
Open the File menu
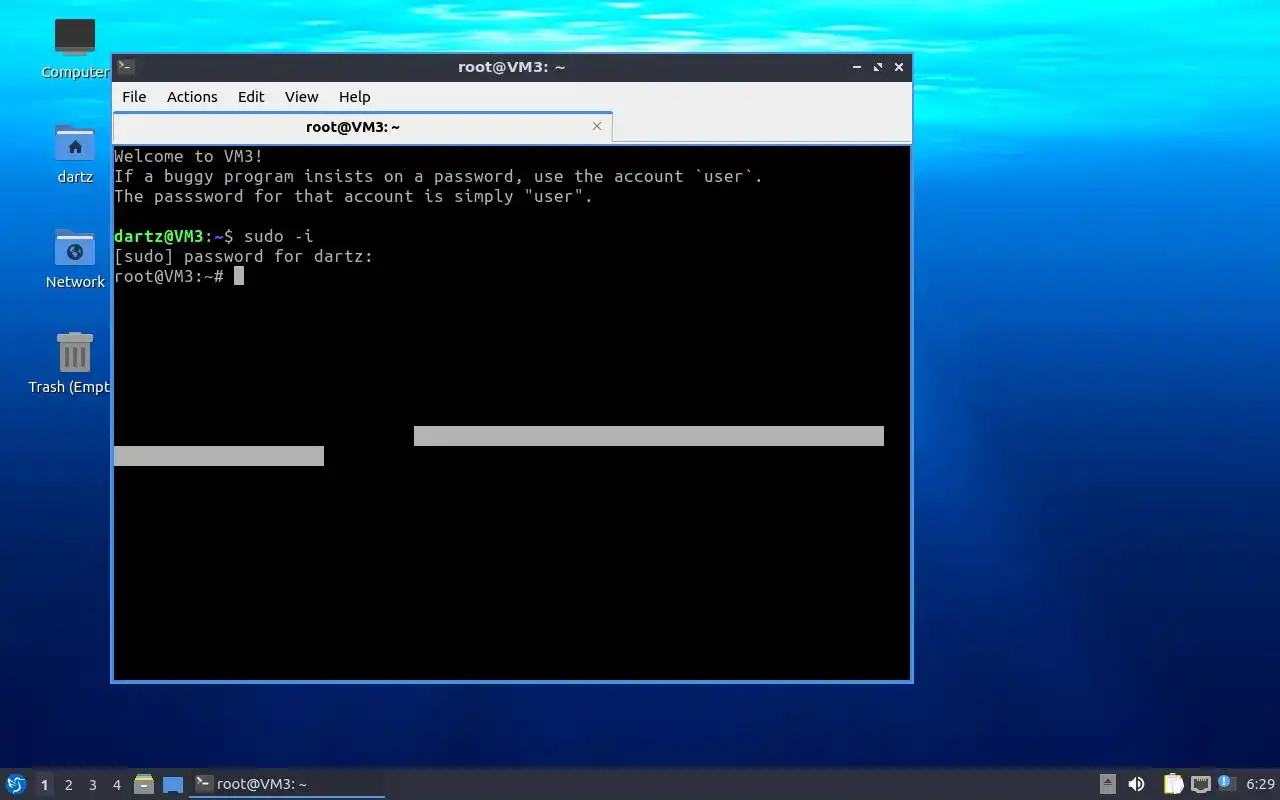click(x=134, y=97)
